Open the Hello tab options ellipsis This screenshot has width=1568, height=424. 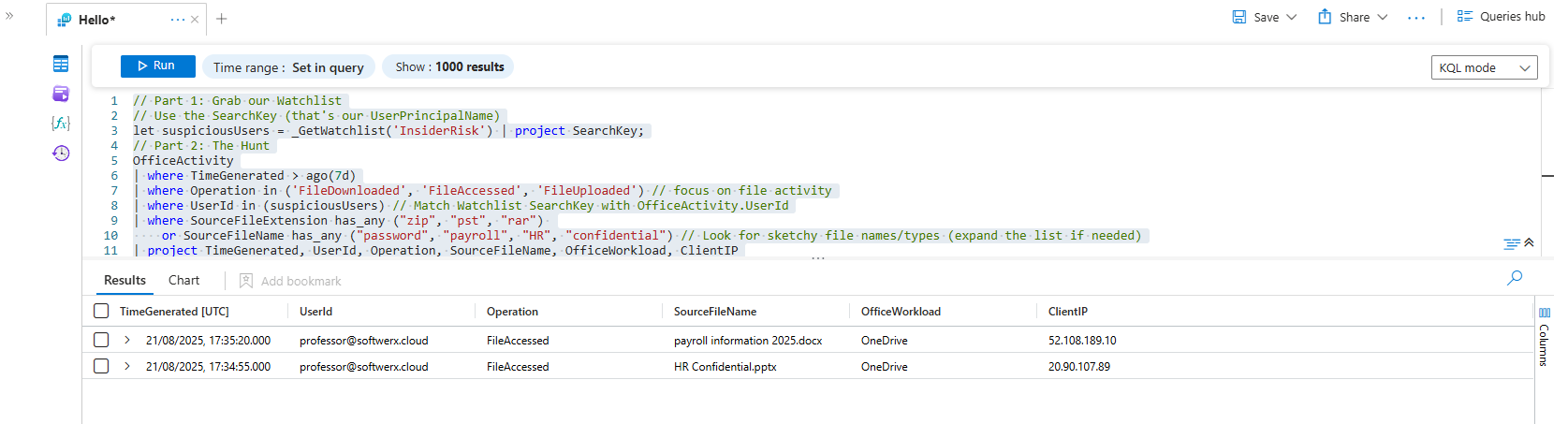coord(178,20)
